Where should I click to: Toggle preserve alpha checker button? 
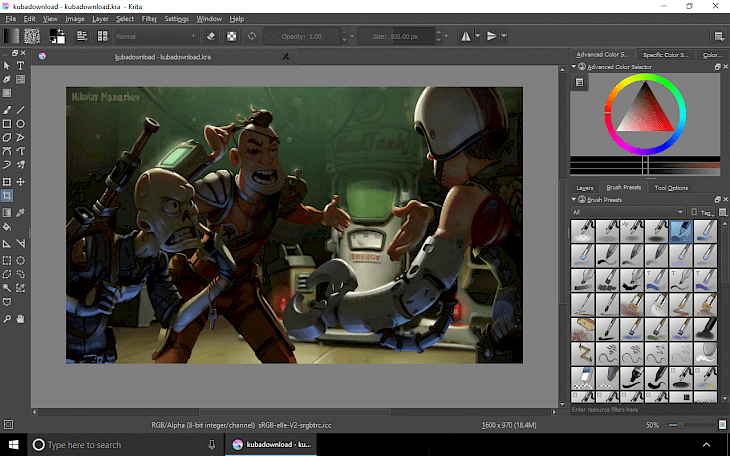(231, 36)
